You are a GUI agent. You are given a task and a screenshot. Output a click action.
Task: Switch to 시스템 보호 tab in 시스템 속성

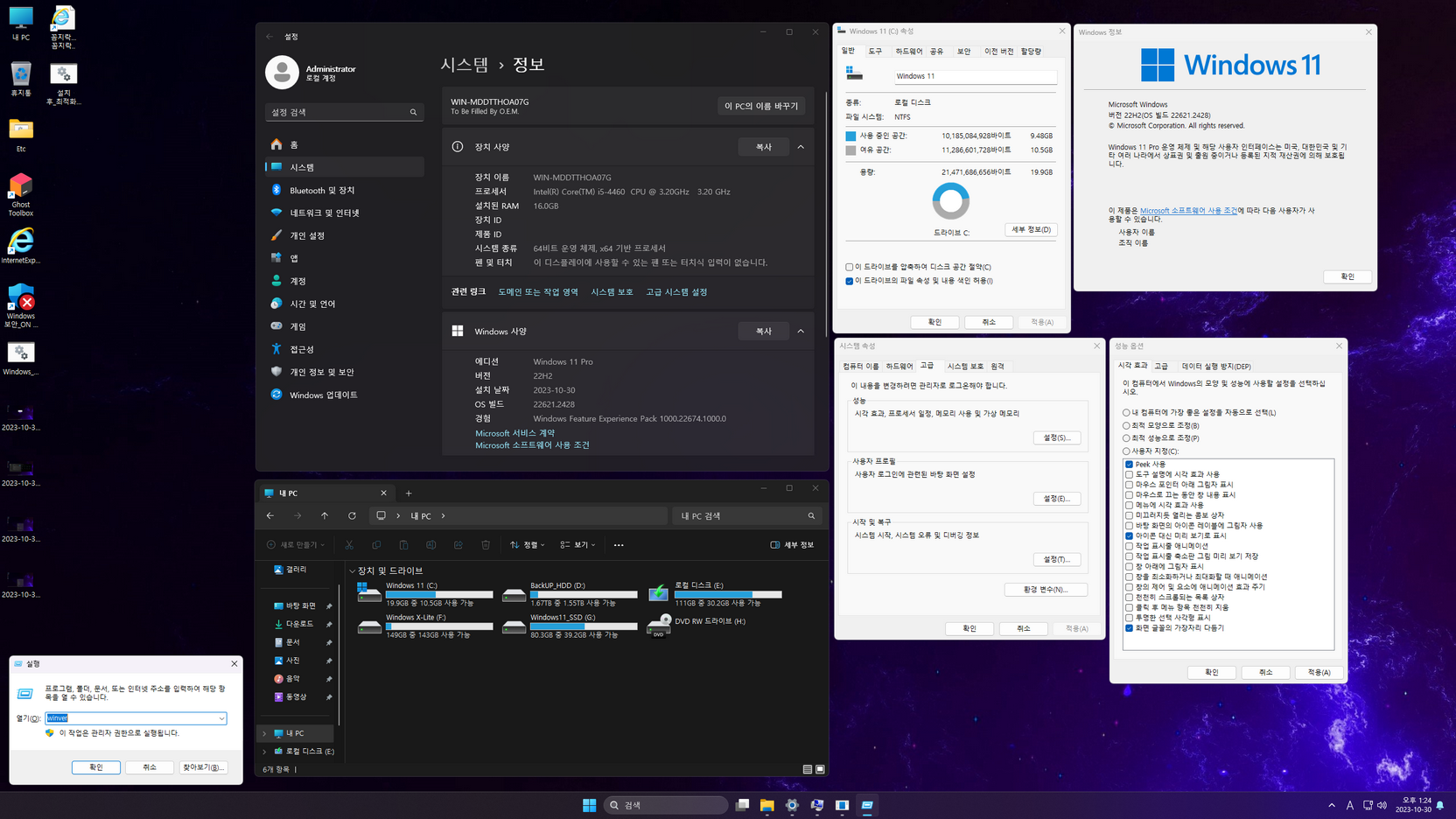(965, 367)
